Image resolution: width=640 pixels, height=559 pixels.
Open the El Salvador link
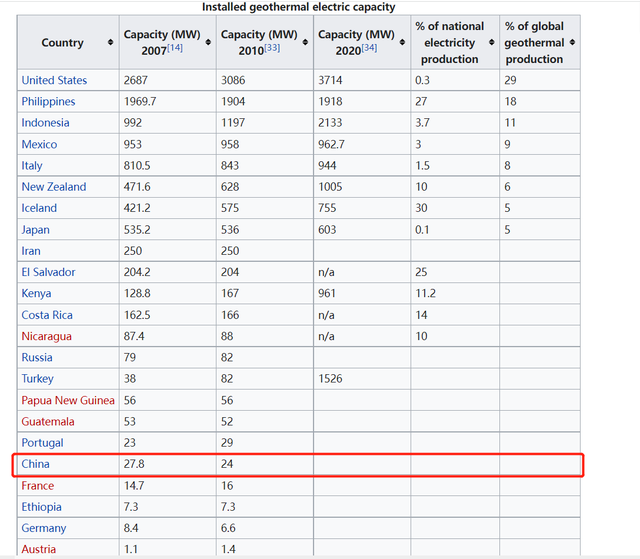tap(48, 272)
